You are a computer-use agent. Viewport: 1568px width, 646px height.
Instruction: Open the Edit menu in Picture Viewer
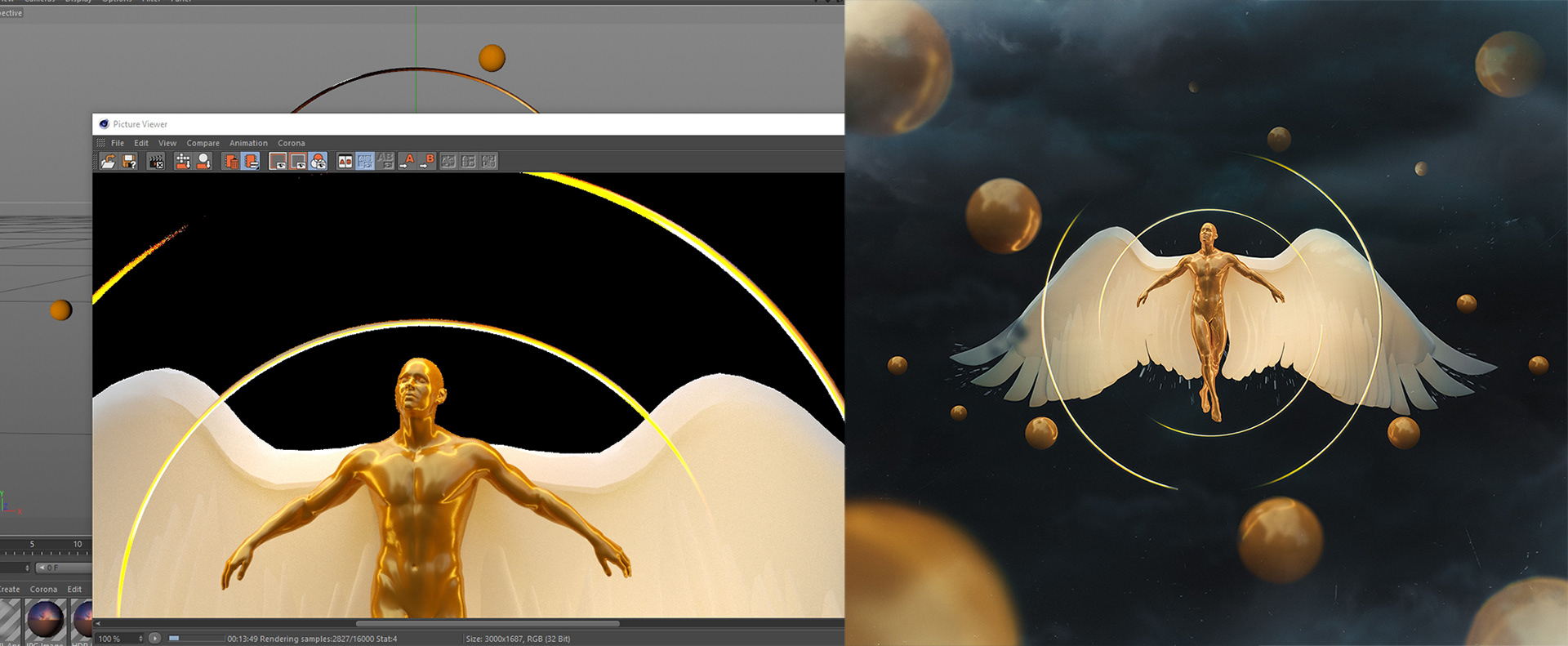click(x=141, y=143)
